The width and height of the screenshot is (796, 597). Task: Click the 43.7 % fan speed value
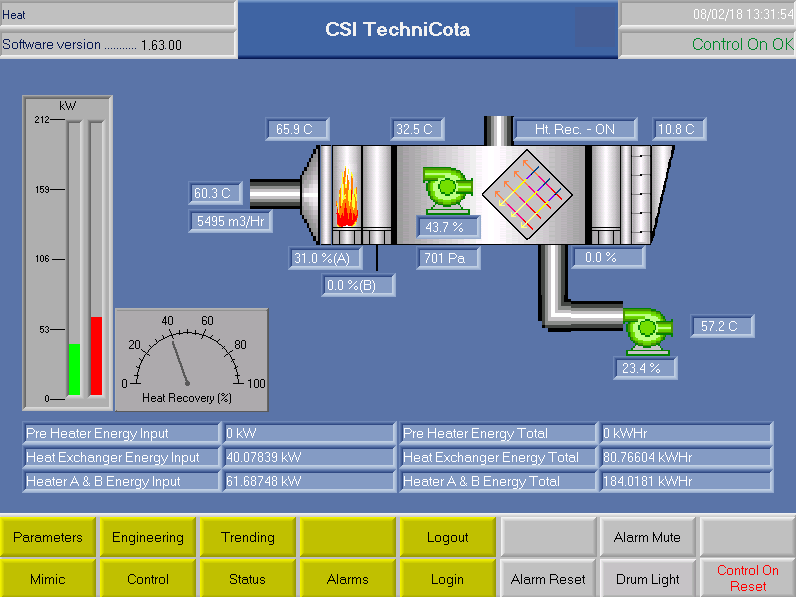coord(448,227)
